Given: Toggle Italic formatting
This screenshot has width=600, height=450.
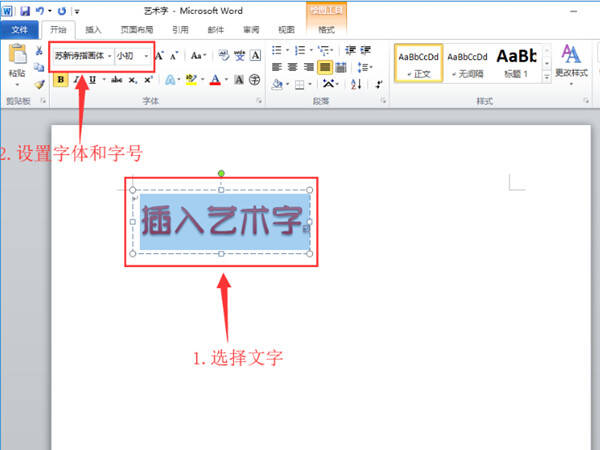Looking at the screenshot, I should click(77, 80).
